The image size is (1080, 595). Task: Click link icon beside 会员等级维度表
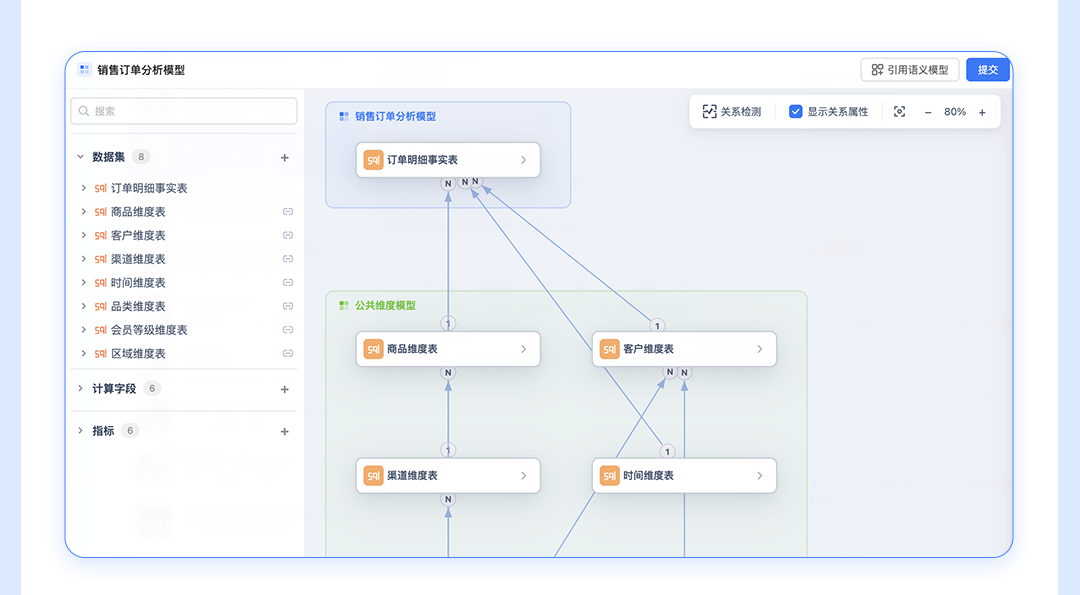coord(288,330)
